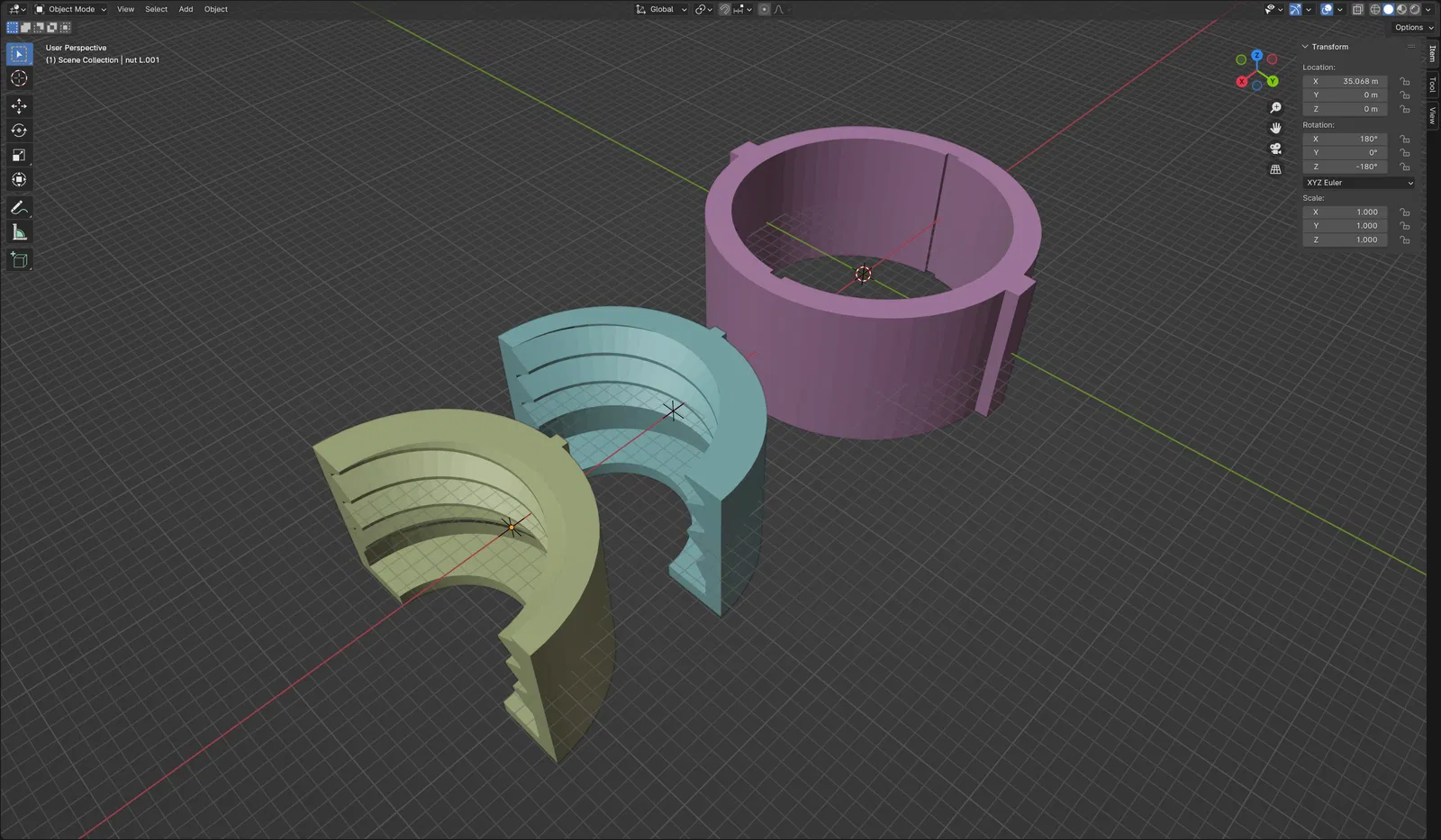1441x840 pixels.
Task: Switch to solid viewport shading
Action: [1389, 9]
